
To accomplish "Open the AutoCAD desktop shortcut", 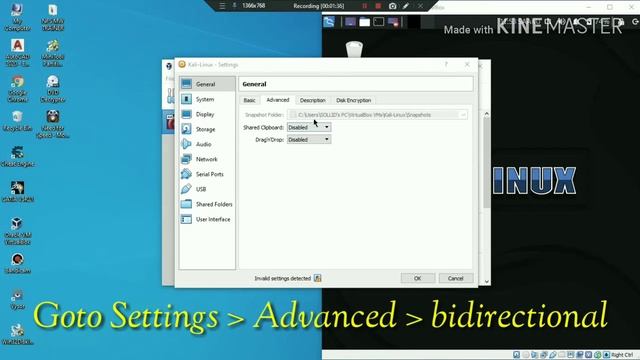I will point(17,53).
